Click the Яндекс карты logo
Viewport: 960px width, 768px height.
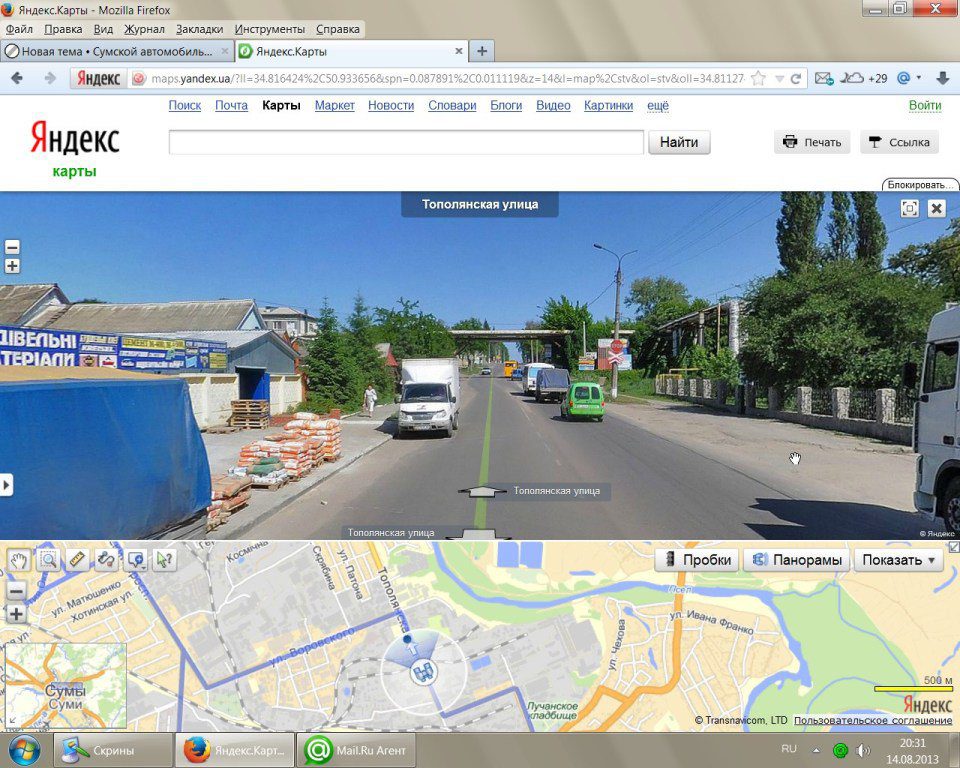coord(75,149)
